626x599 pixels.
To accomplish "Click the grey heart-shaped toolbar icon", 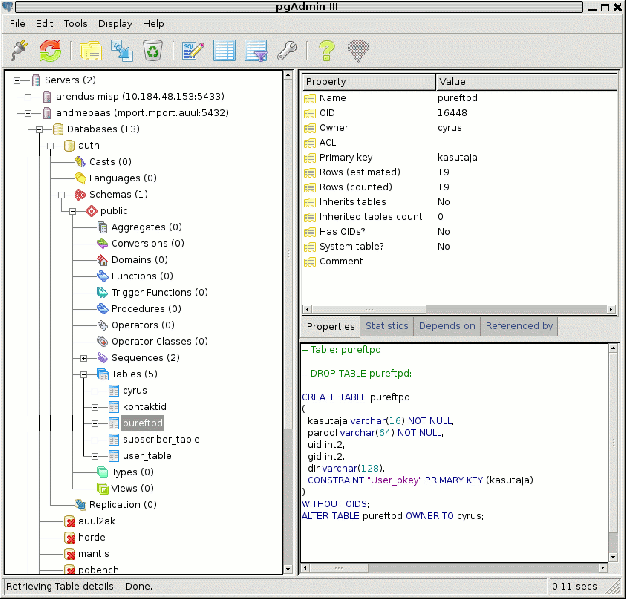I will click(358, 51).
